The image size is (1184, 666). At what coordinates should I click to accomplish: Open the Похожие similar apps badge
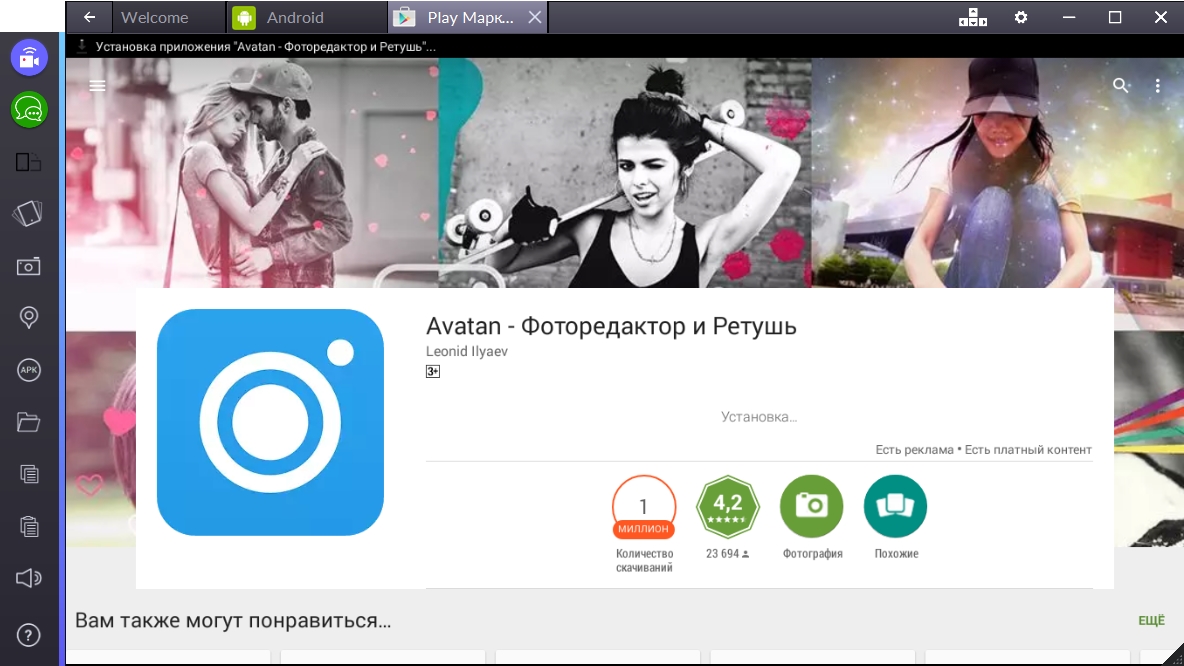tap(895, 506)
